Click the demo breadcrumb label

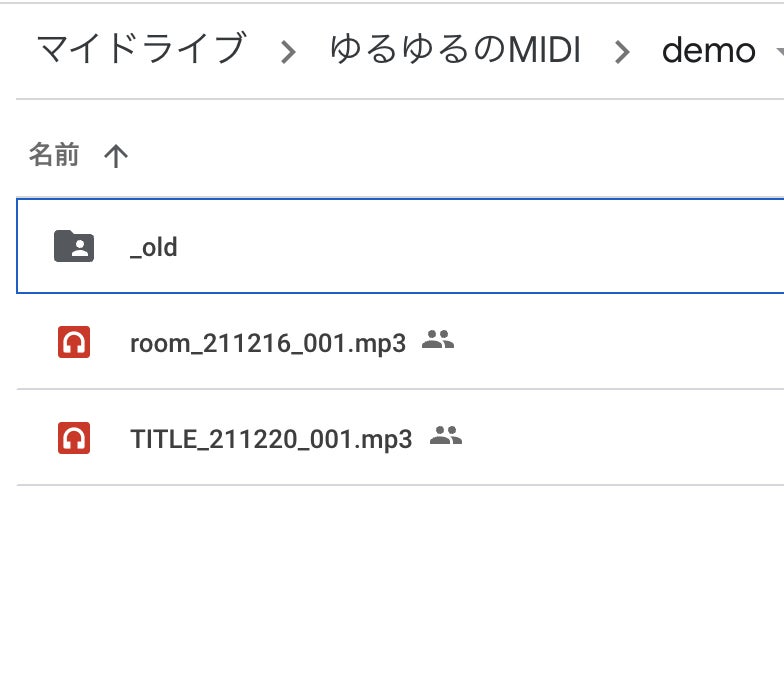click(x=708, y=50)
